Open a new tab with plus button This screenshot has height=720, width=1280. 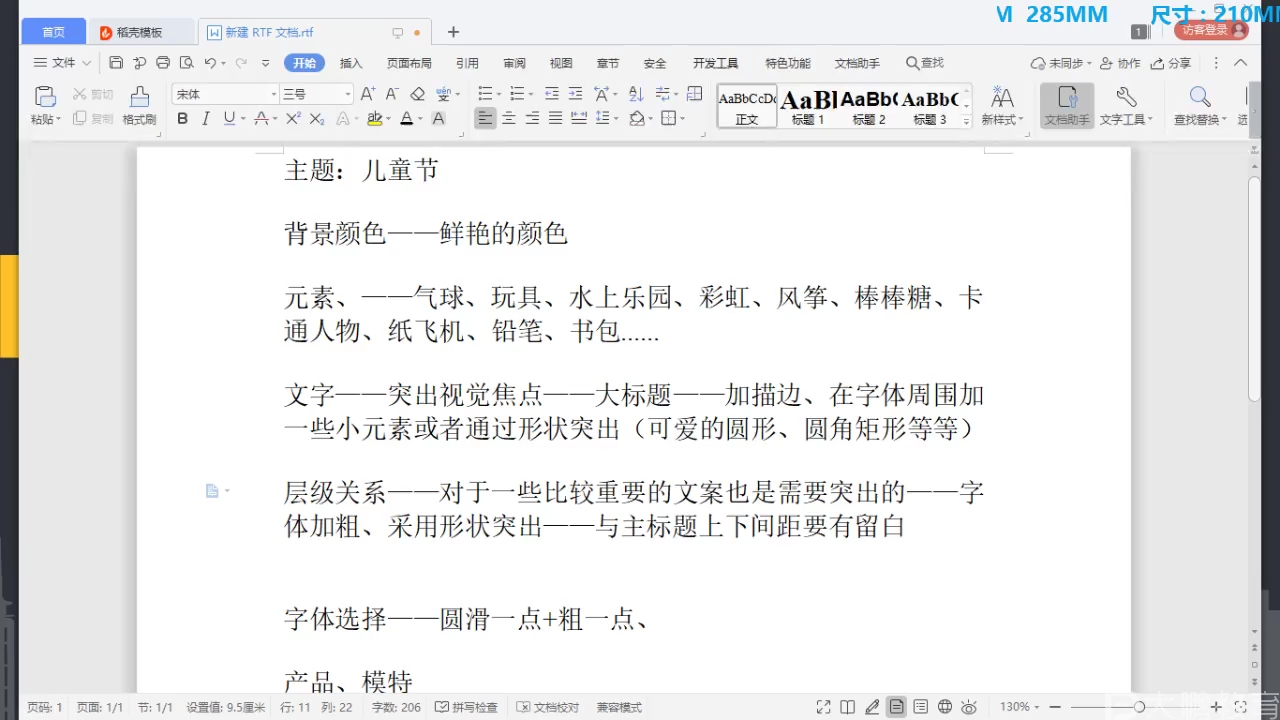[x=453, y=32]
